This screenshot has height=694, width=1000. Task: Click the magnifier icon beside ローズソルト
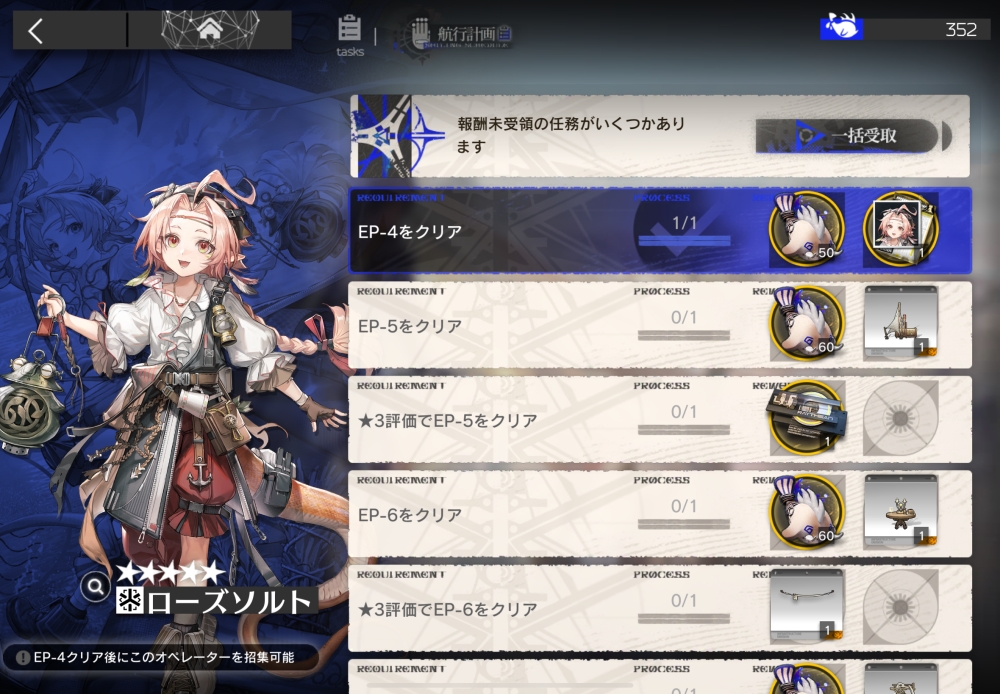coord(96,586)
